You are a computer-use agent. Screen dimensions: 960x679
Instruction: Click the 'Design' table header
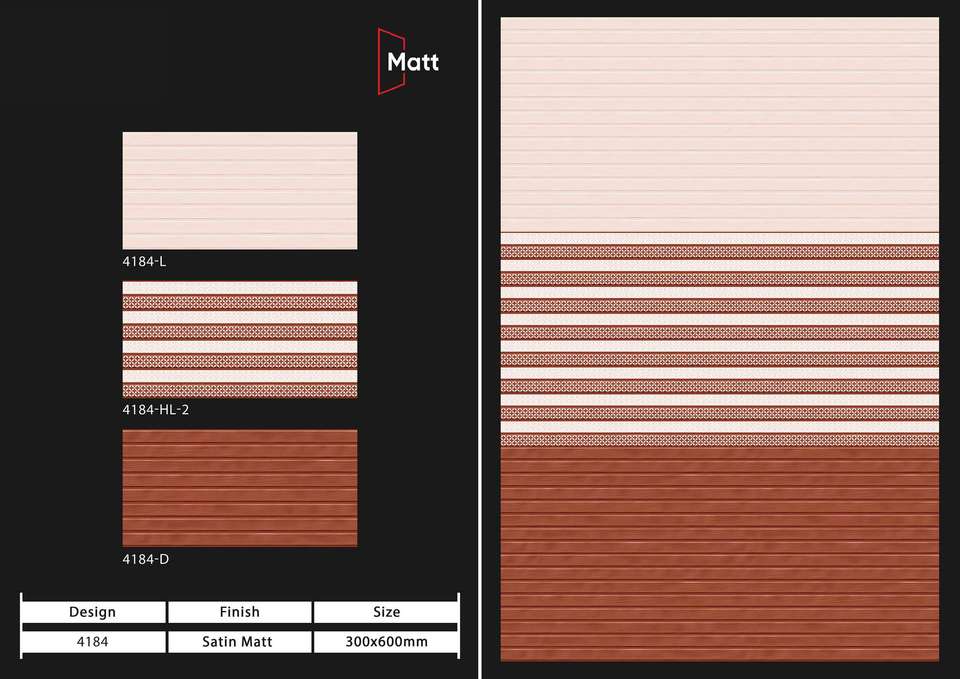click(x=93, y=612)
